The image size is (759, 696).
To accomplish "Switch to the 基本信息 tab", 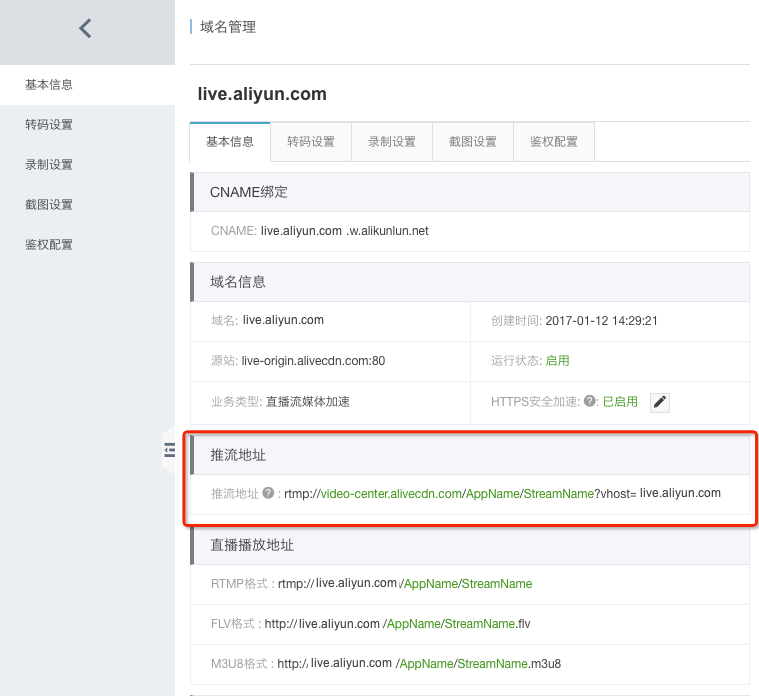I will 230,142.
